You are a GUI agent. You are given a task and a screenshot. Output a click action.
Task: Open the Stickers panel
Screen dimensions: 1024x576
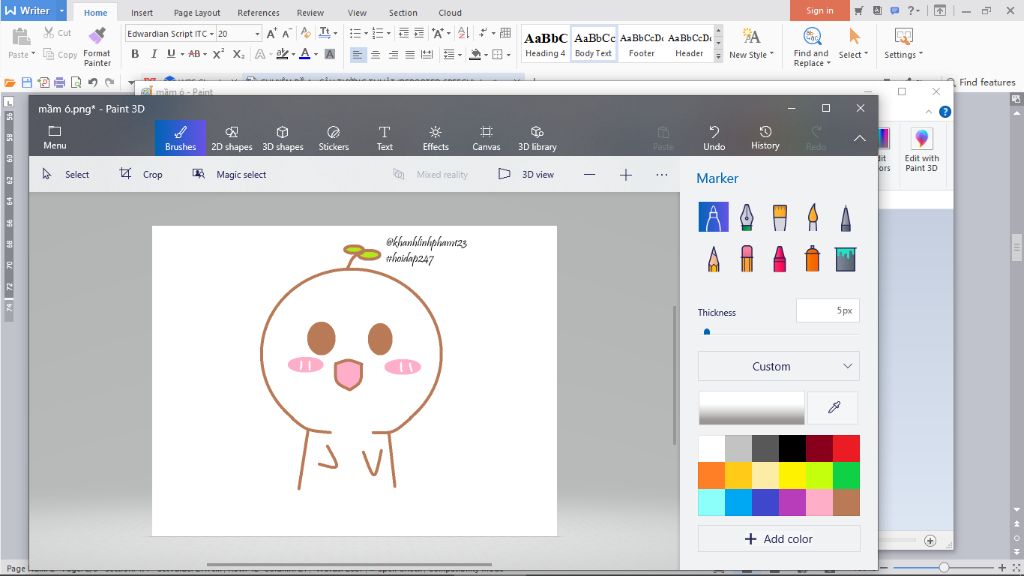(333, 138)
